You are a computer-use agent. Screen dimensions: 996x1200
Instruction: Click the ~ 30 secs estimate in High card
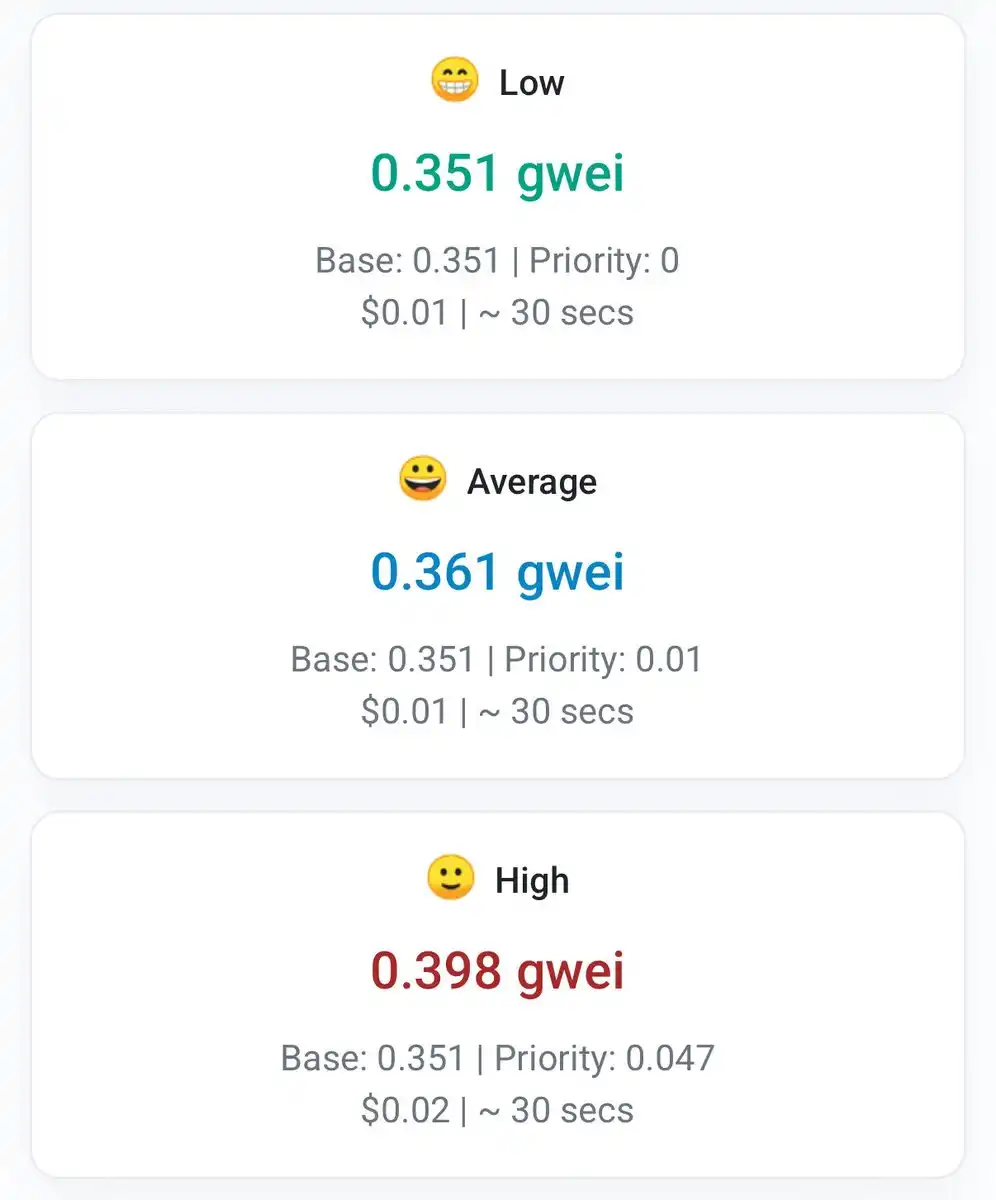click(559, 1110)
